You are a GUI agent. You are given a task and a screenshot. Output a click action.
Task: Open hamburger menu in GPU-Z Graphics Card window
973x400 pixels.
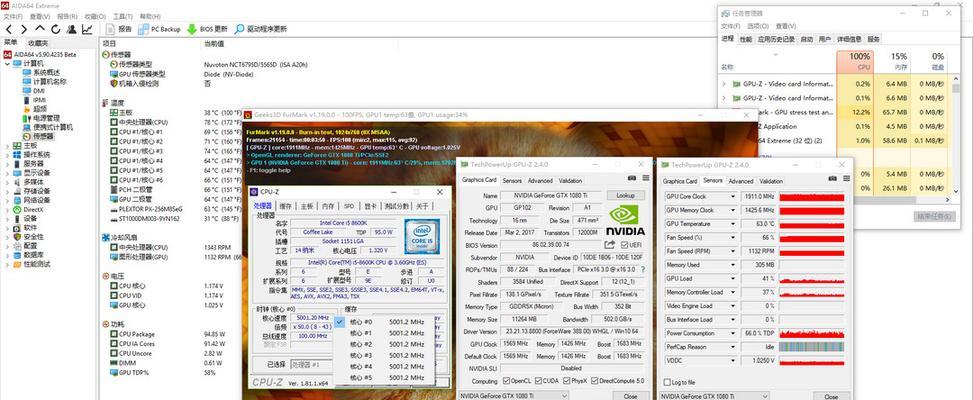(x=645, y=177)
